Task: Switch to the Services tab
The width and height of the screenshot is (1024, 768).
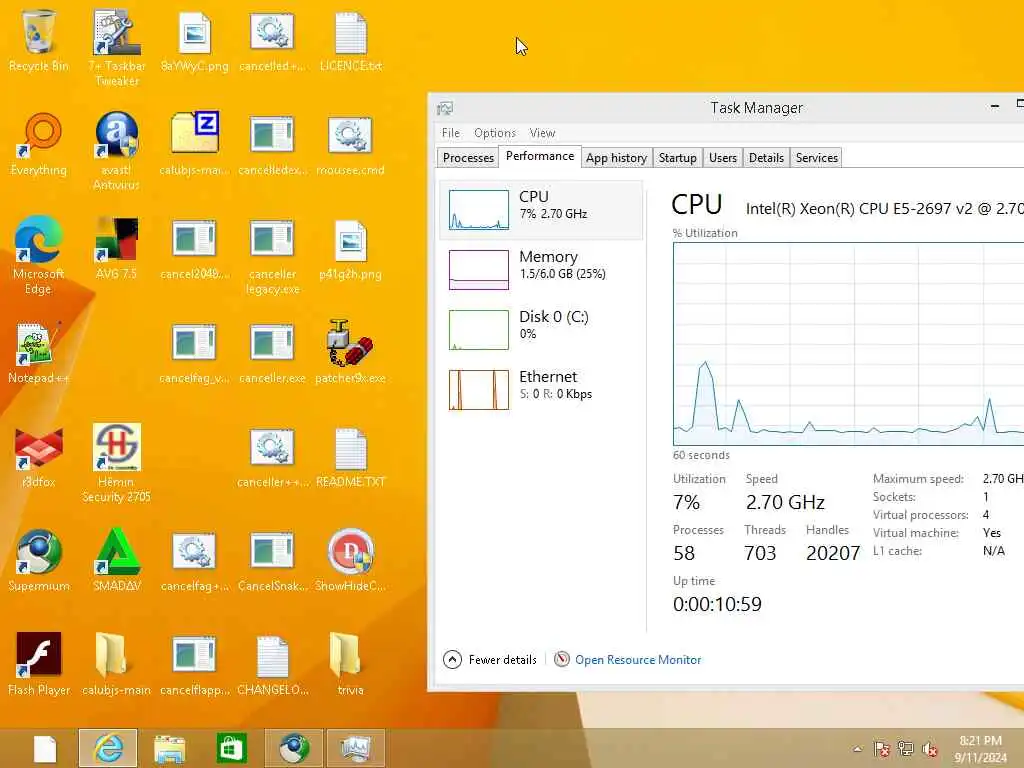Action: click(816, 157)
